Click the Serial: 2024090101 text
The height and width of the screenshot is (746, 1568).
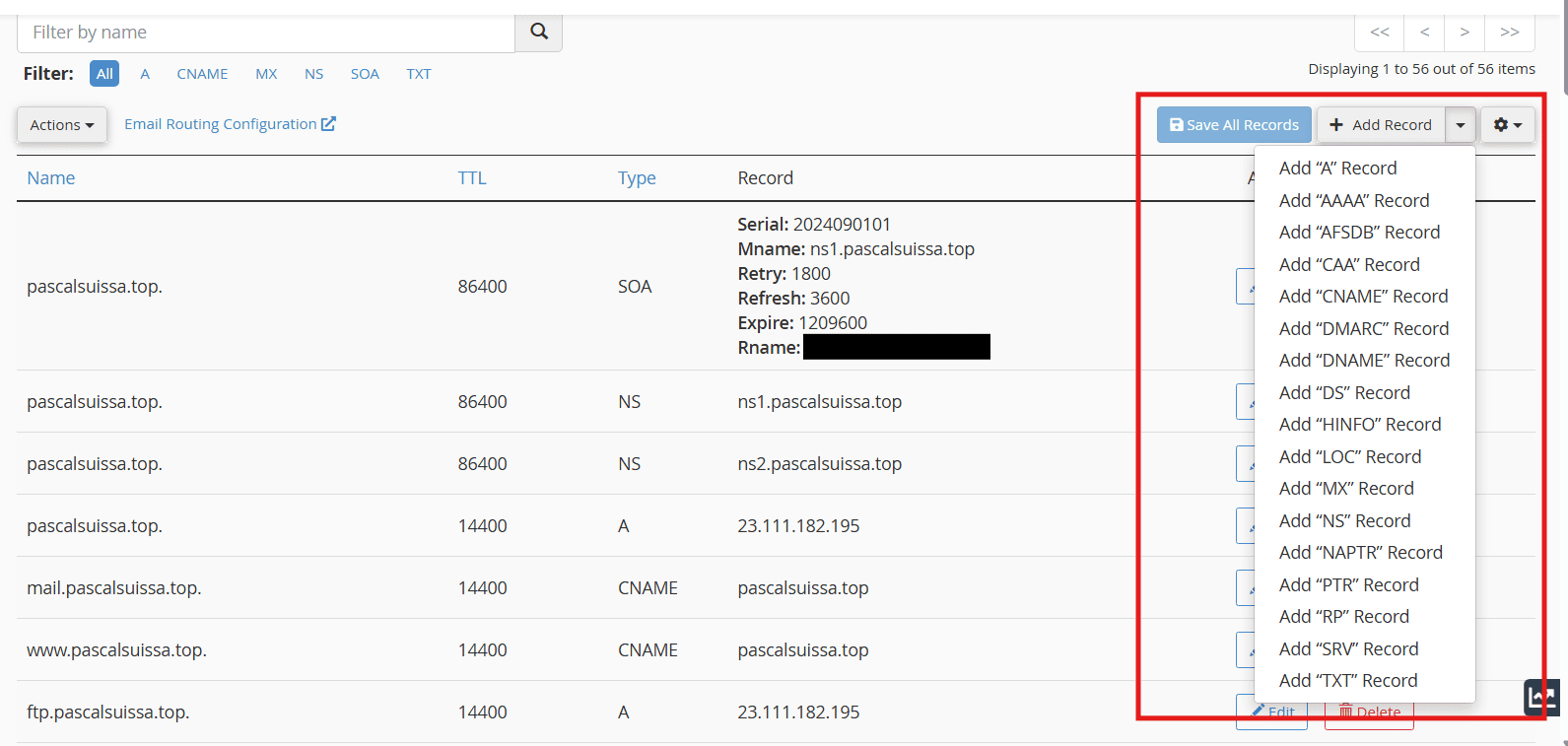click(814, 225)
